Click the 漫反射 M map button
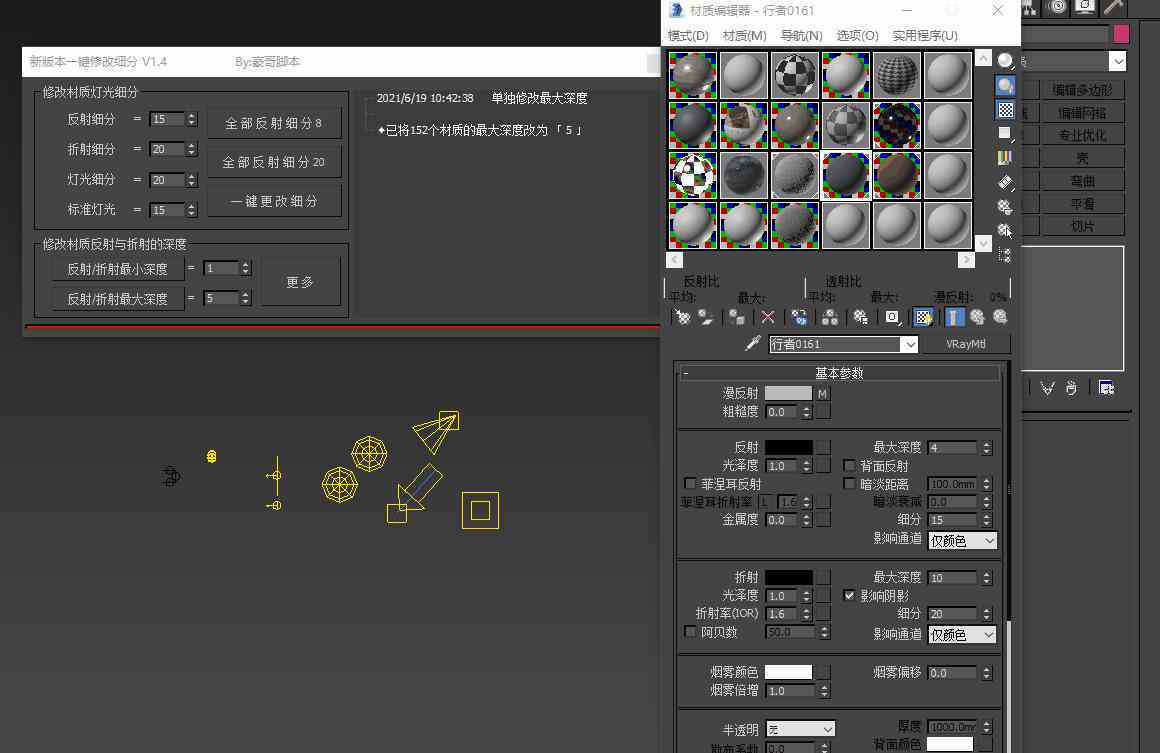1160x753 pixels. pos(823,394)
